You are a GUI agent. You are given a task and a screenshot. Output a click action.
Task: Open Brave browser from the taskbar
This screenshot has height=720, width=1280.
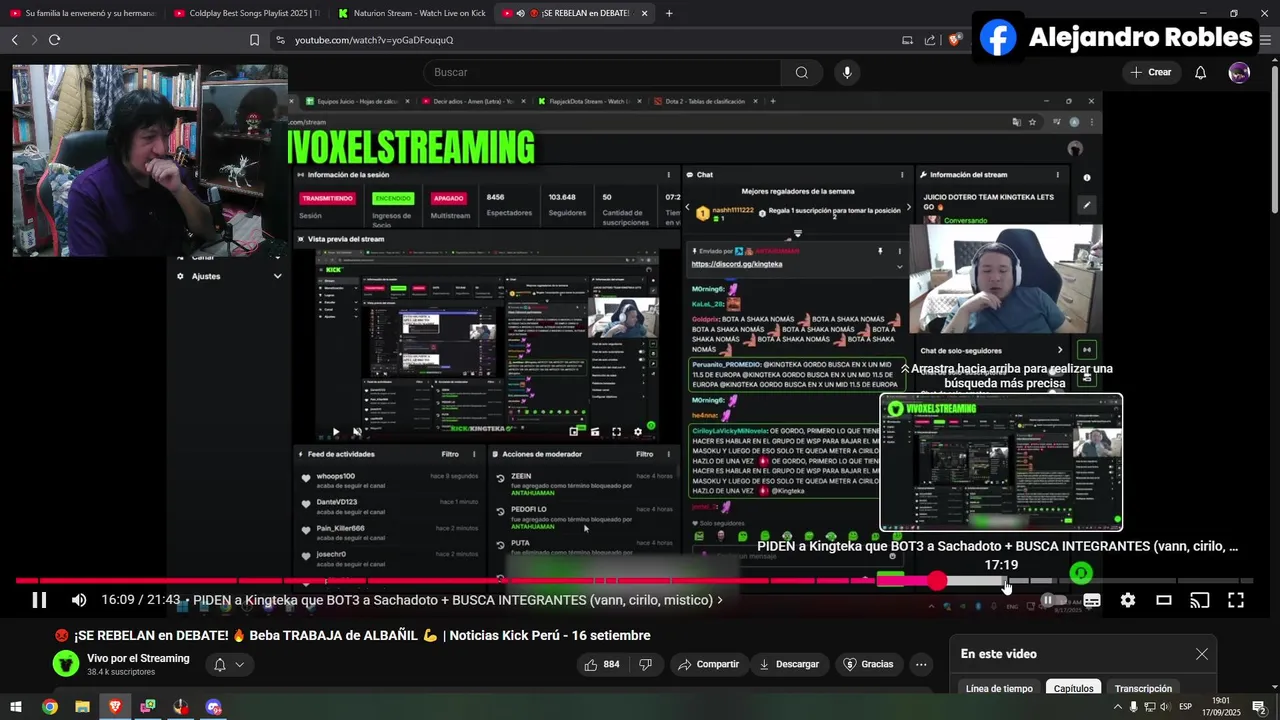click(x=115, y=707)
